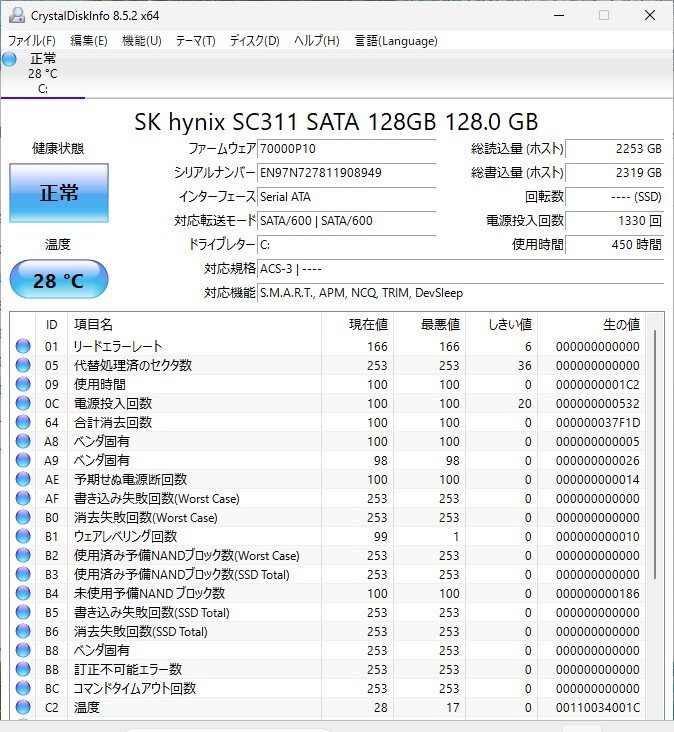Minimize the CrystalDiskInfo window
This screenshot has height=732, width=674.
pos(559,15)
